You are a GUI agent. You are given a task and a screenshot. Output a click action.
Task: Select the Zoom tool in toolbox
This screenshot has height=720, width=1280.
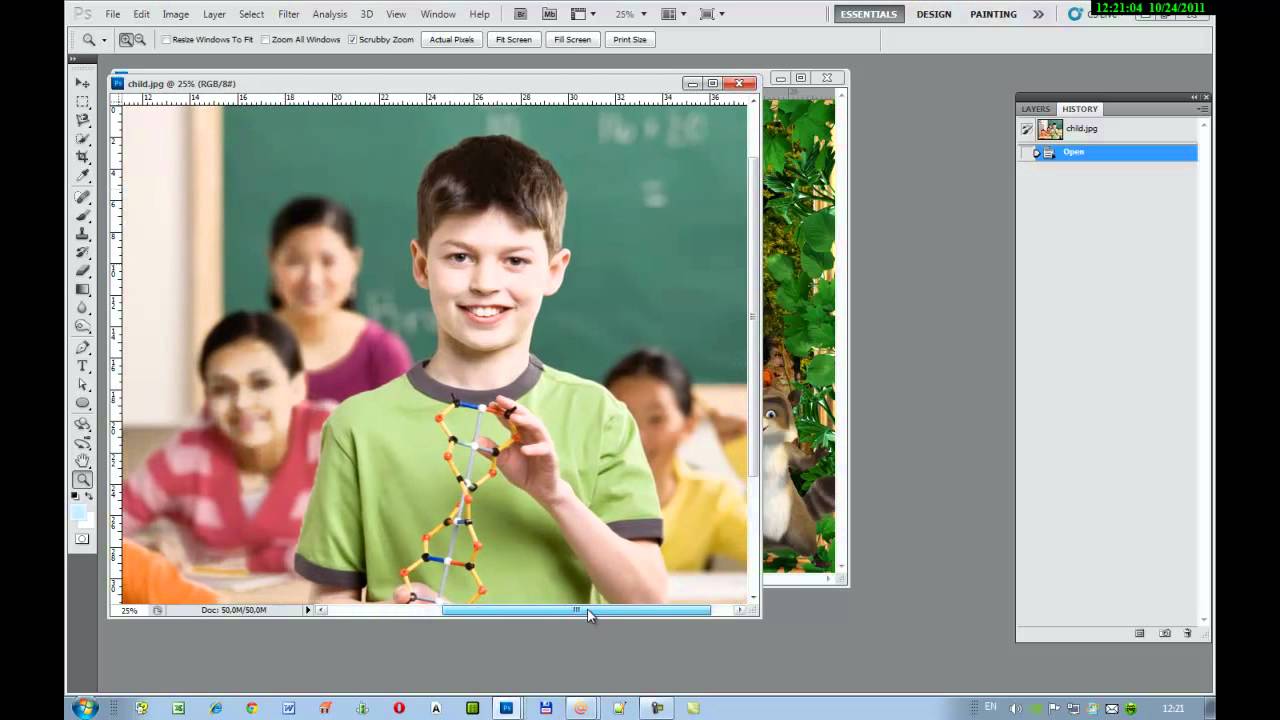pos(83,480)
